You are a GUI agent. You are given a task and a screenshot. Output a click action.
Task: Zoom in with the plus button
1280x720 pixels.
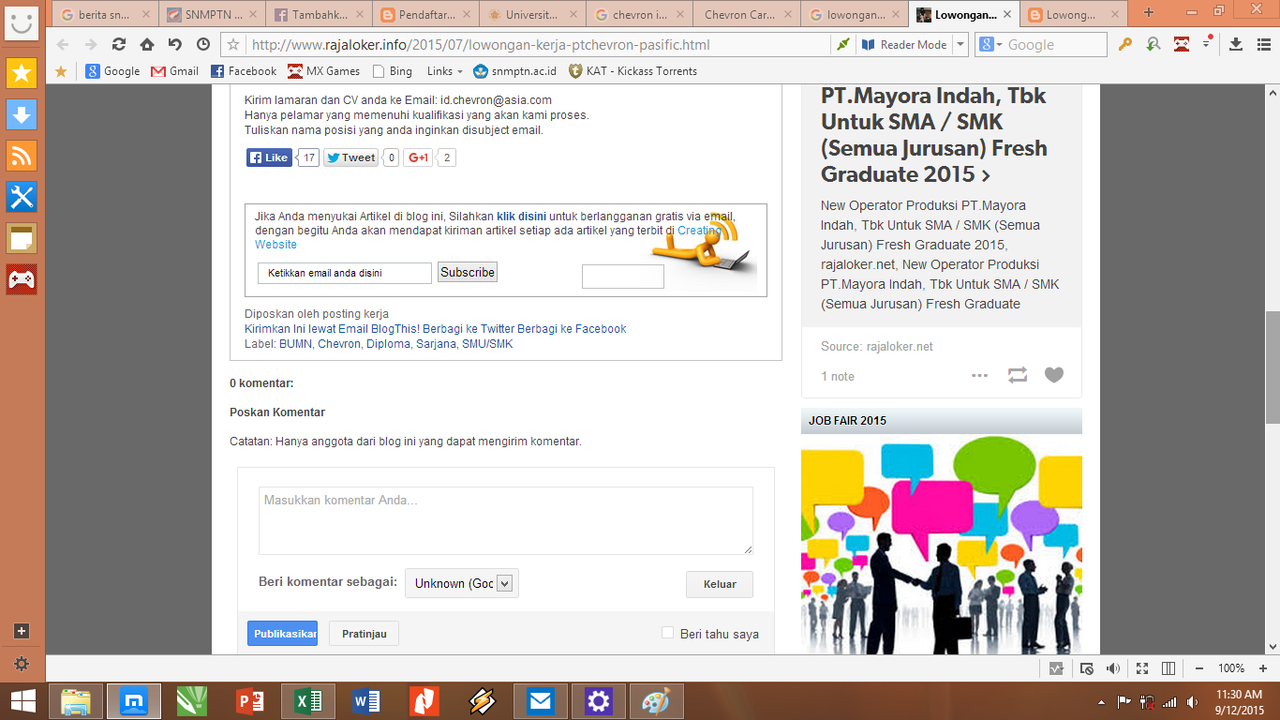pos(1263,668)
